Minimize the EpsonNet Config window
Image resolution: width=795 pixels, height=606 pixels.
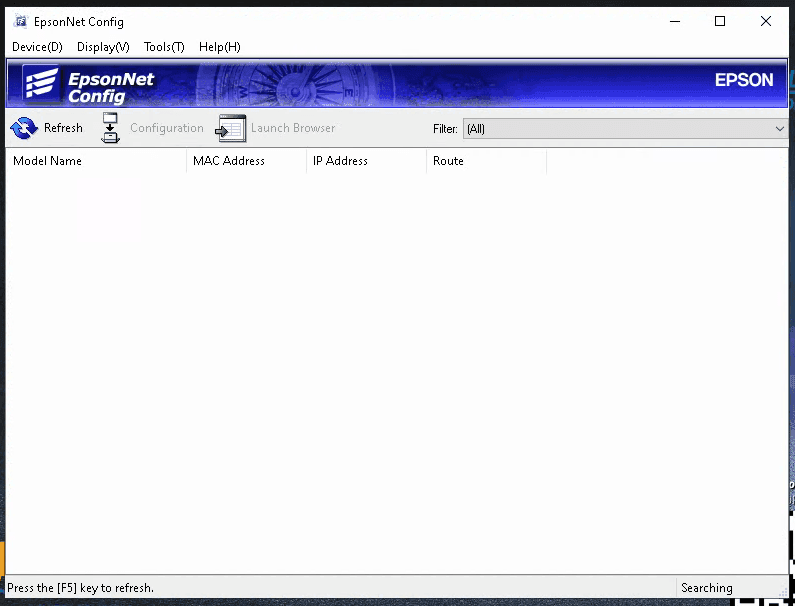click(x=675, y=21)
